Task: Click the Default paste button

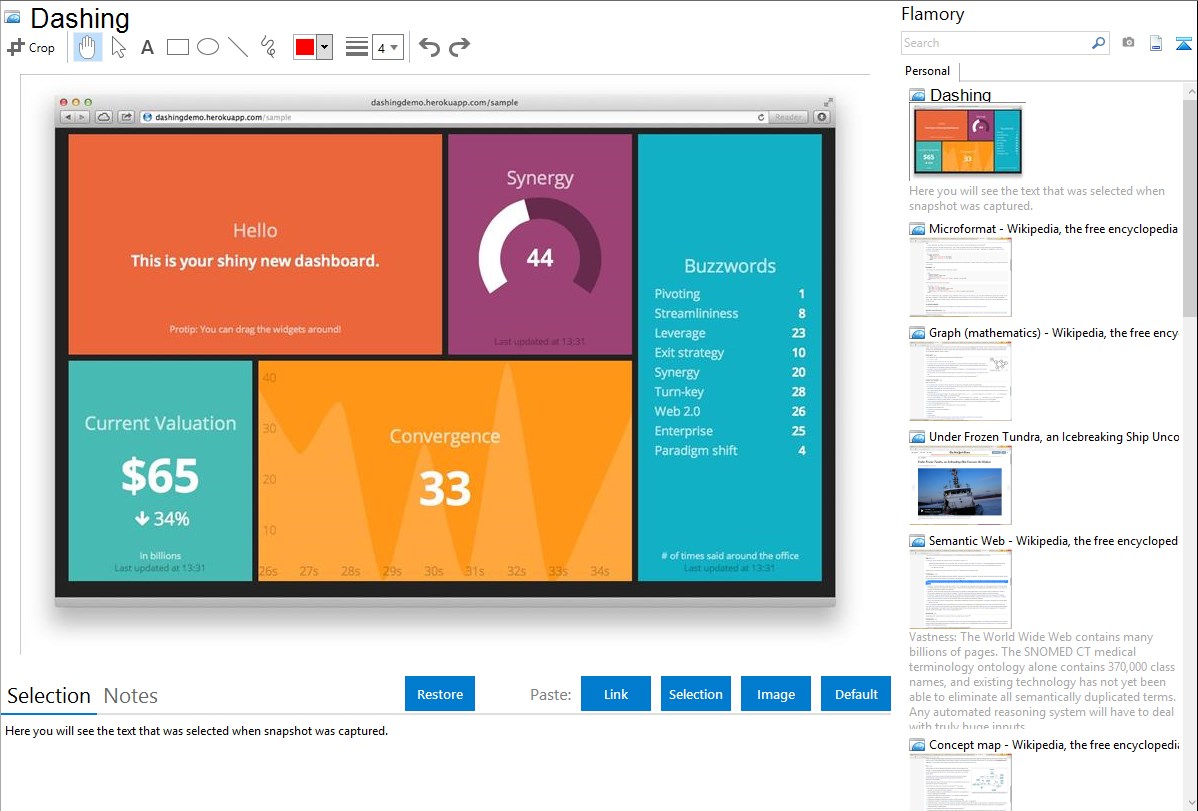Action: 856,693
